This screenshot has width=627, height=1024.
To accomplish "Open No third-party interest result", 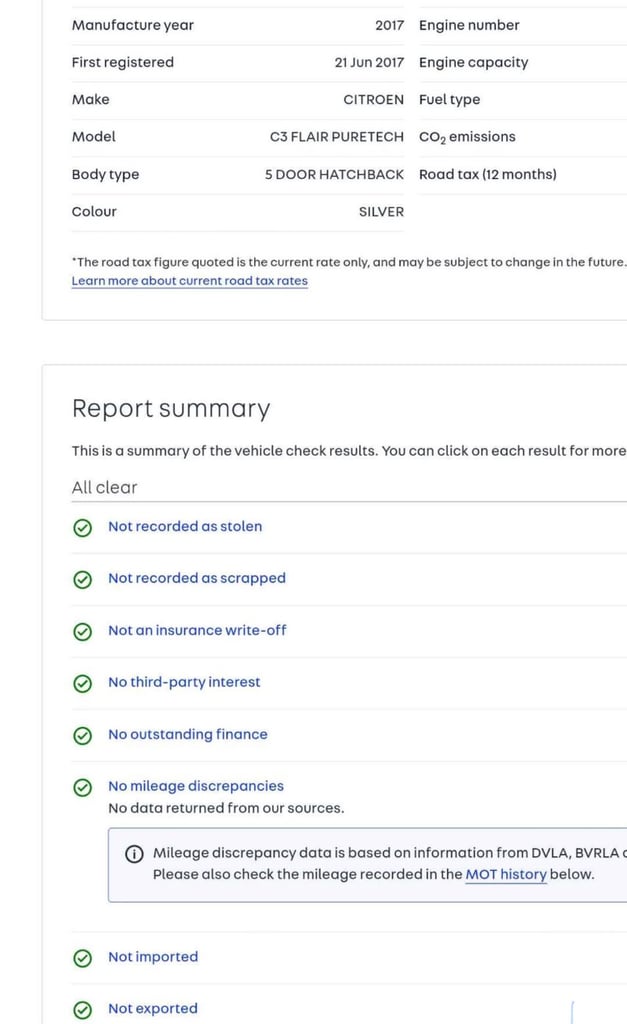I will 184,682.
